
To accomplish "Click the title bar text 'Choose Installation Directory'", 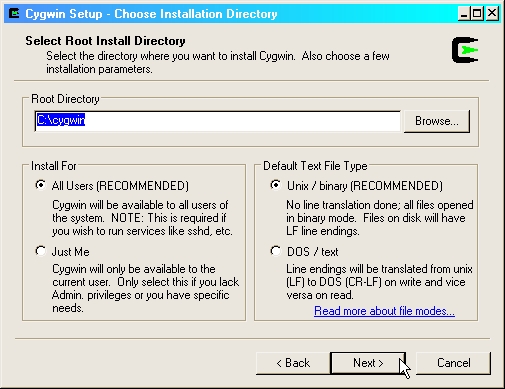I will pos(196,14).
